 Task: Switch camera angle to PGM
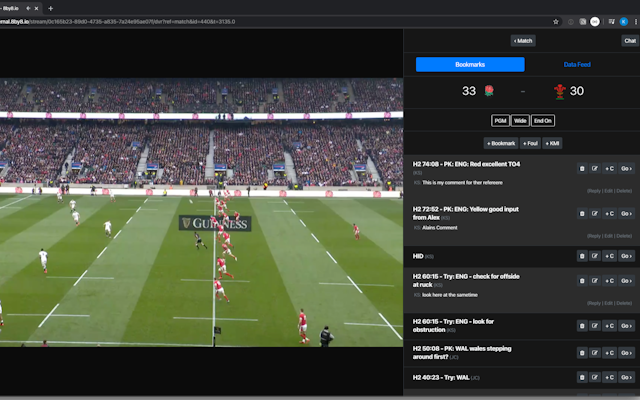click(500, 121)
